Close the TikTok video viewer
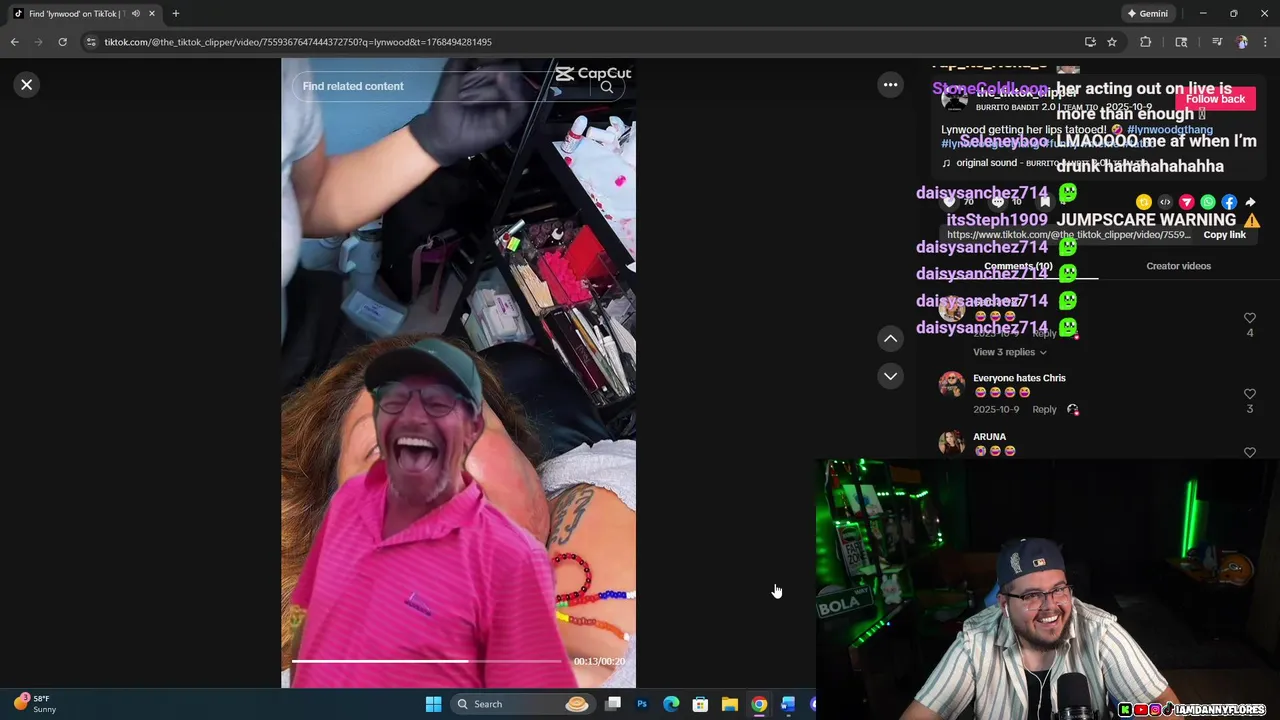The image size is (1280, 720). [27, 85]
